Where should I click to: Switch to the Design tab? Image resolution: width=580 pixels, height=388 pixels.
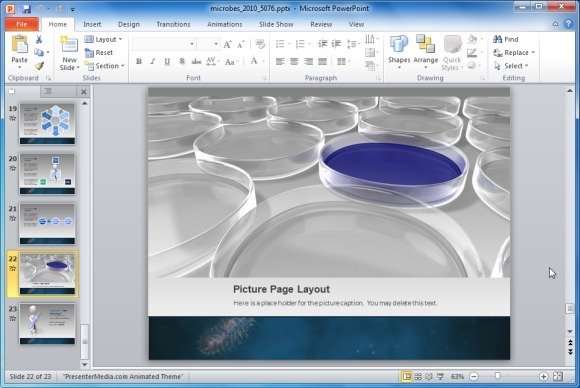pyautogui.click(x=129, y=24)
